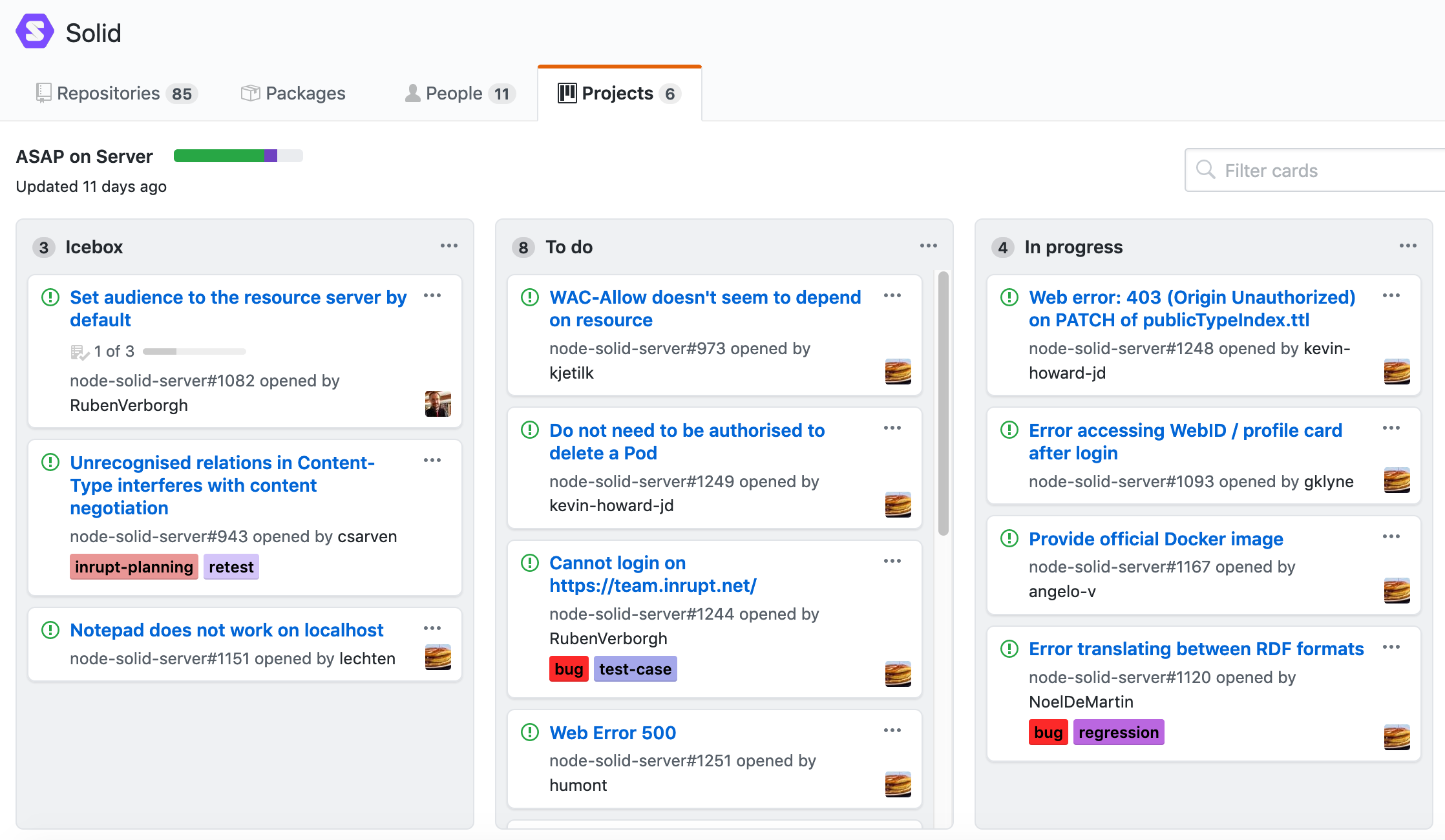The width and height of the screenshot is (1445, 840).
Task: Click the ASAP on Server progress bar
Action: (238, 156)
